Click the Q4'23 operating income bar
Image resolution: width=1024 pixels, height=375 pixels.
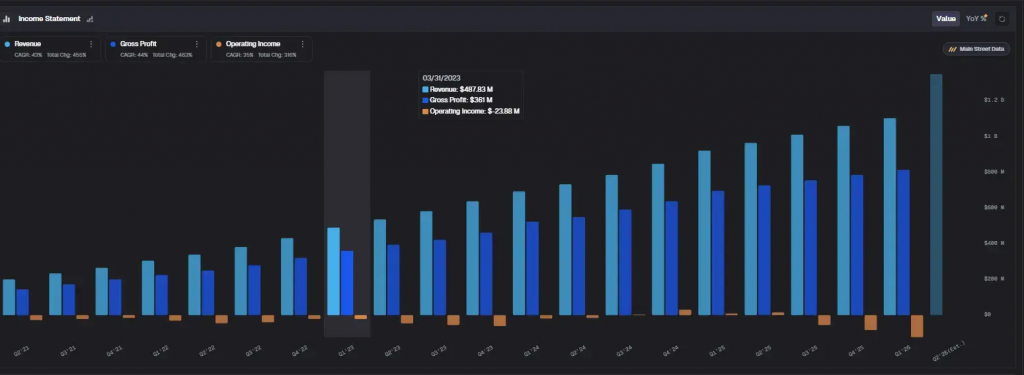[x=500, y=320]
